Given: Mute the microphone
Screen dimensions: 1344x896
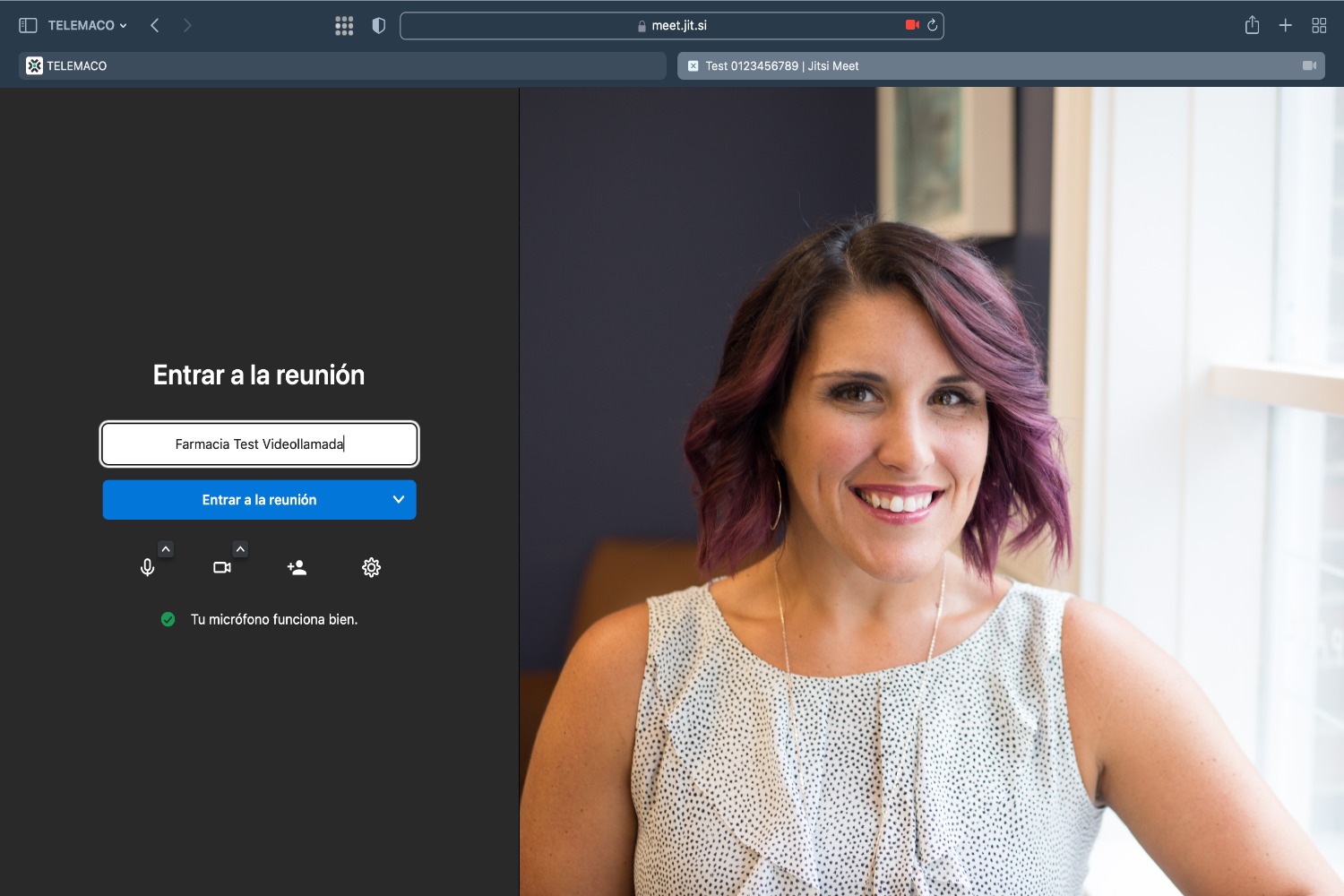Looking at the screenshot, I should tap(148, 567).
